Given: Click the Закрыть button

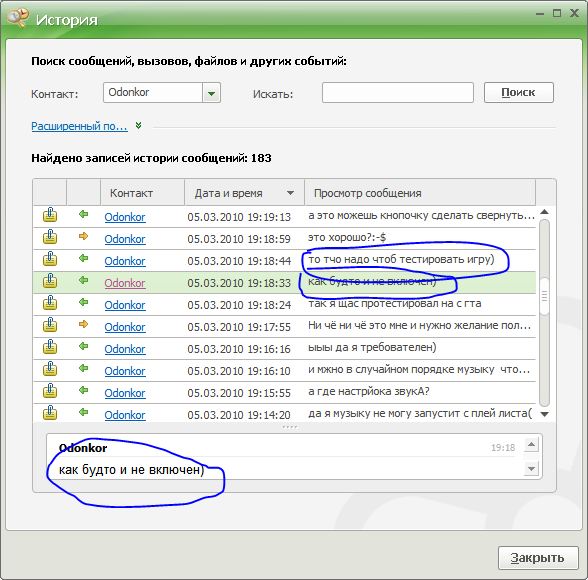Looking at the screenshot, I should 538,558.
